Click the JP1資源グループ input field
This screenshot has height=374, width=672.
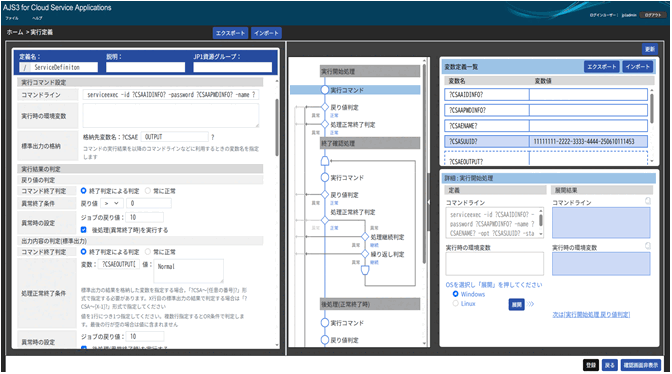pyautogui.click(x=233, y=67)
